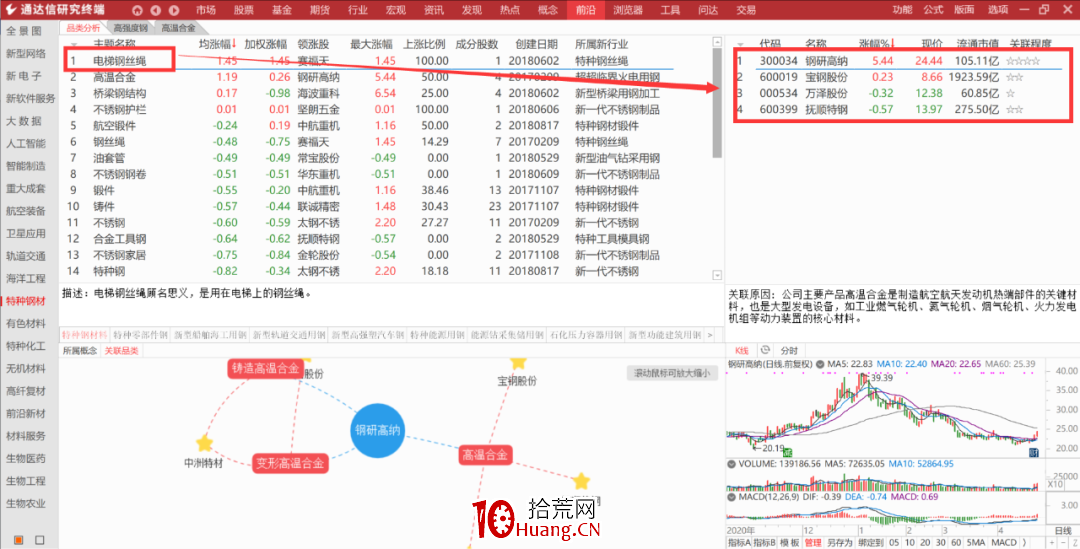Select the empty square layout icon
Image resolution: width=1080 pixels, height=549 pixels.
(x=40, y=539)
